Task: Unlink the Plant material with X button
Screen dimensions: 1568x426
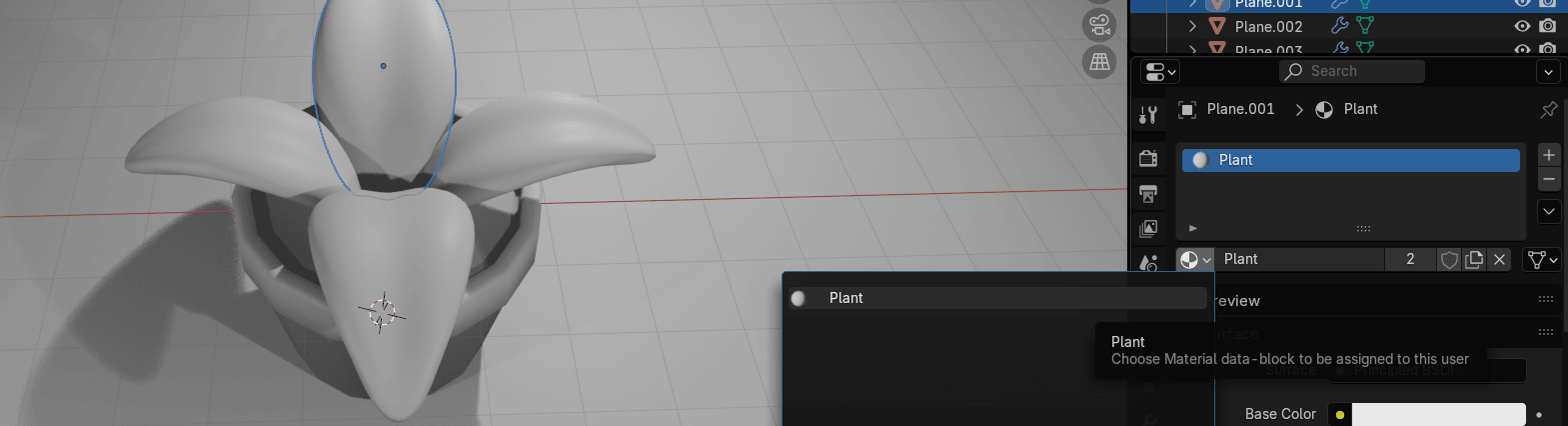Action: point(1499,259)
